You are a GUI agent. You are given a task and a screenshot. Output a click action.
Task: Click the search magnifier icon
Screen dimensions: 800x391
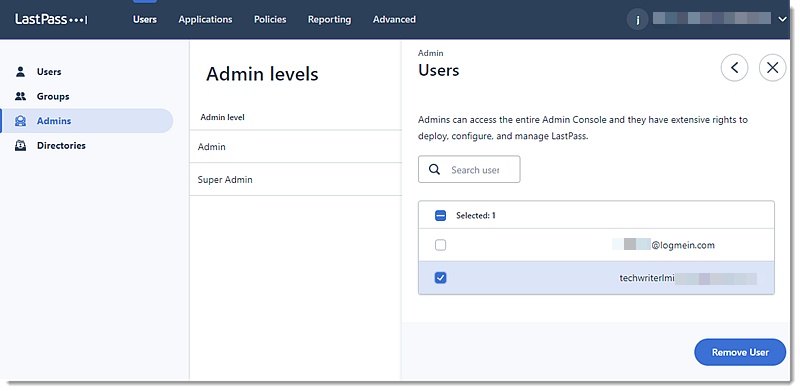click(434, 169)
